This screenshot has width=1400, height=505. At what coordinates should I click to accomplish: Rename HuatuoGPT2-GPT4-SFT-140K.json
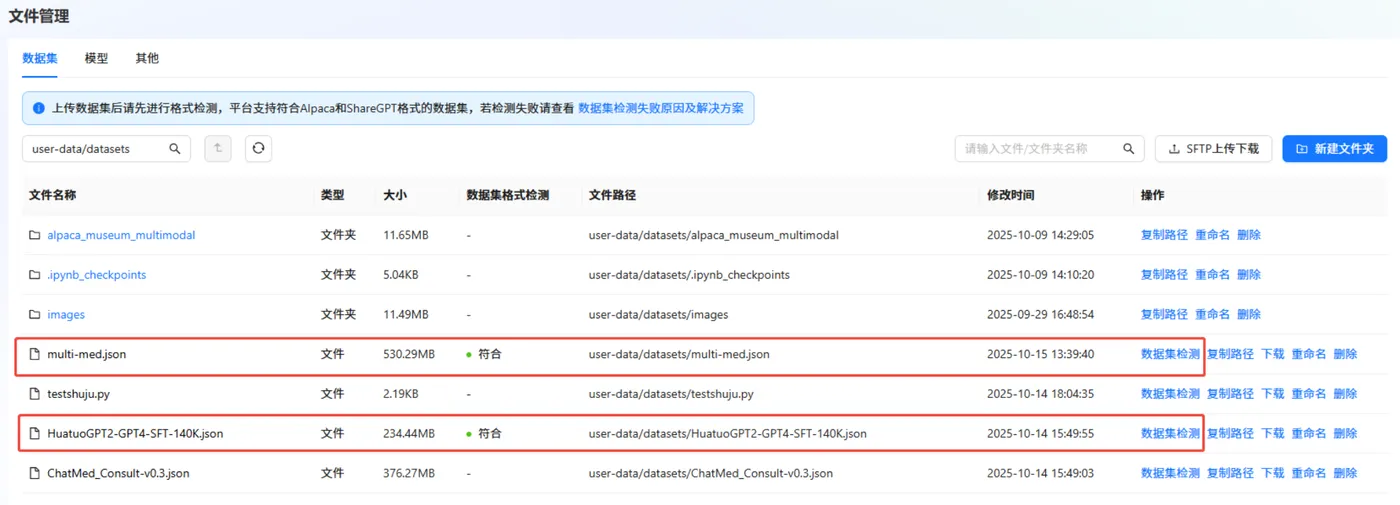point(1308,434)
